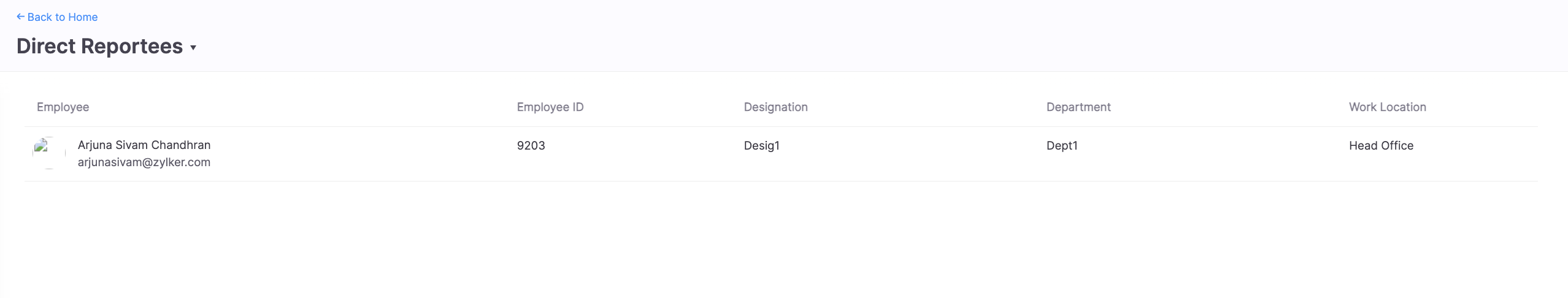
Task: Click the Direct Reportees heading text
Action: point(99,47)
